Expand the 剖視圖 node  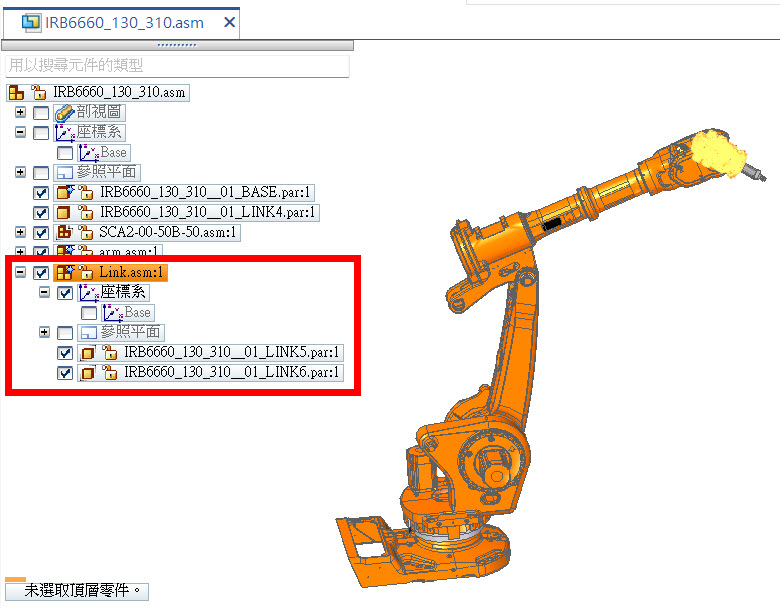point(20,112)
